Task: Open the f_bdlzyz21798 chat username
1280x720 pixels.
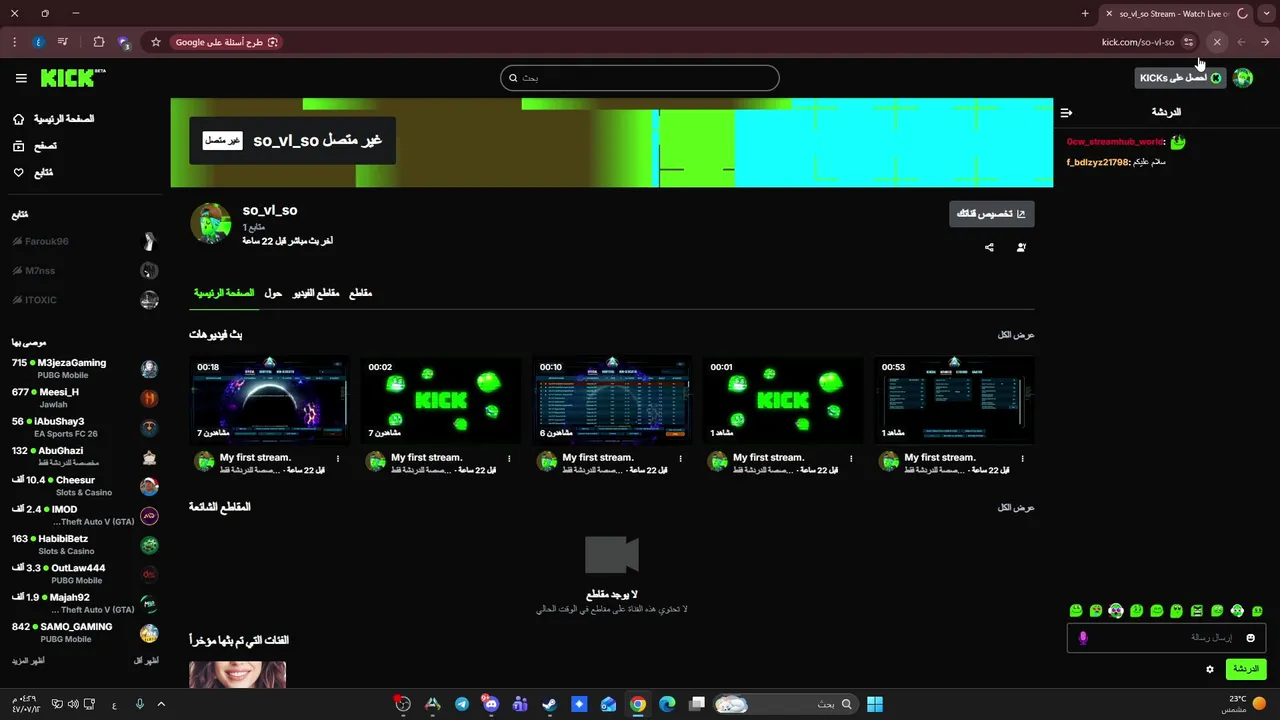Action: [x=1098, y=162]
